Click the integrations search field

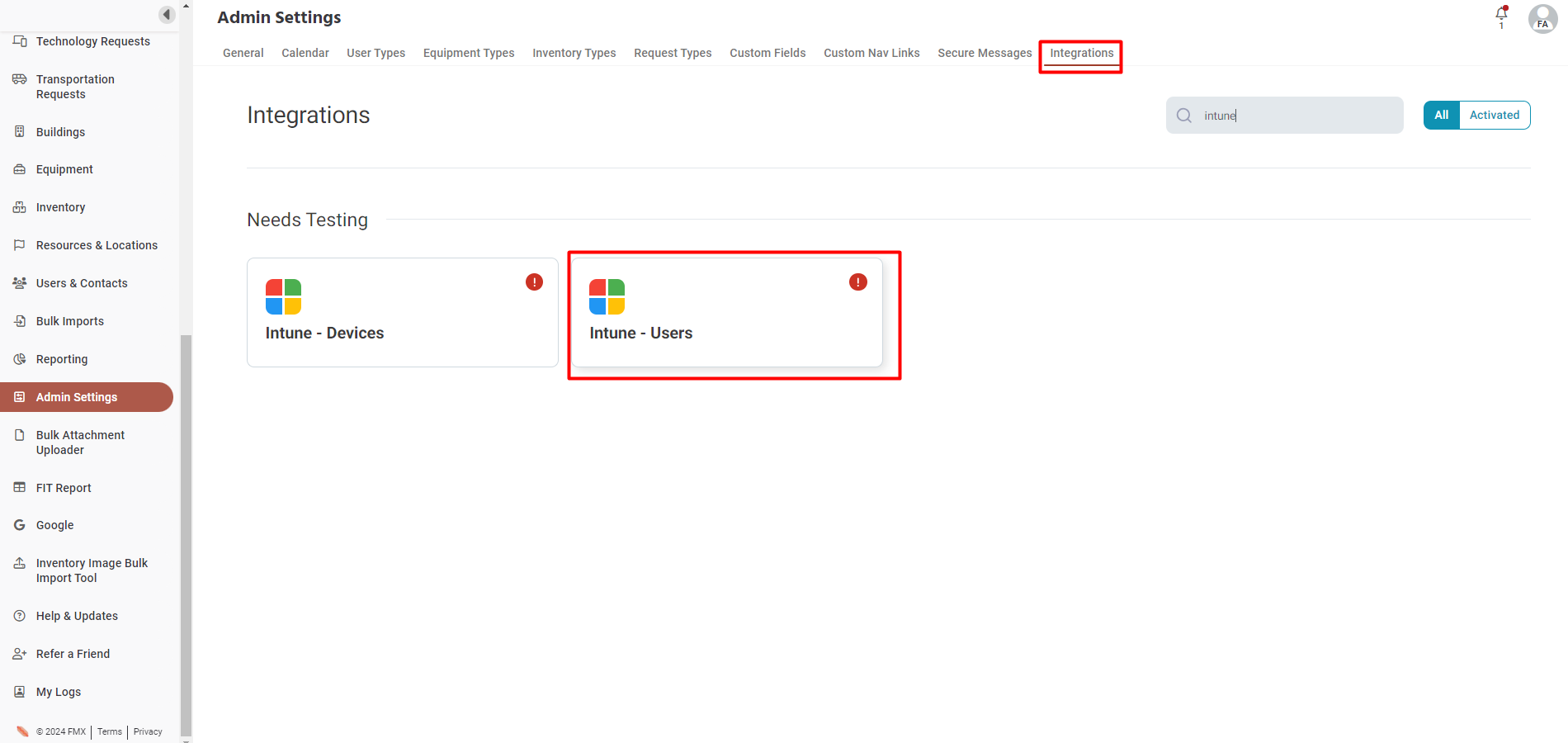coord(1296,116)
